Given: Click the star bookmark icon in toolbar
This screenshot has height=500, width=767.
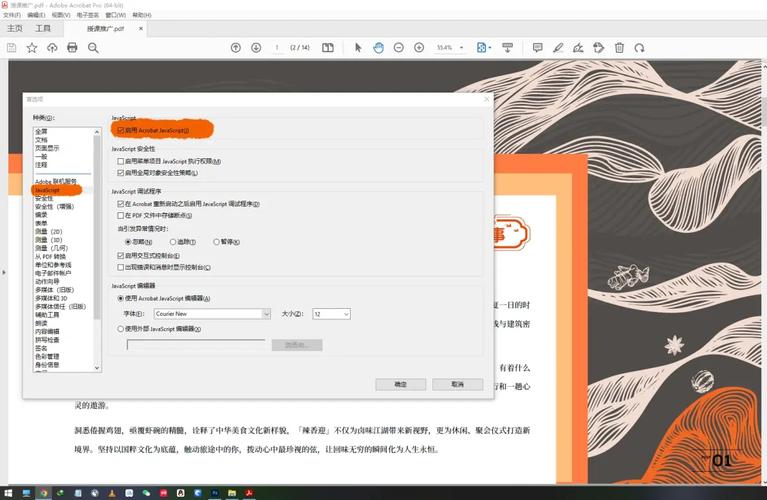Looking at the screenshot, I should point(32,47).
